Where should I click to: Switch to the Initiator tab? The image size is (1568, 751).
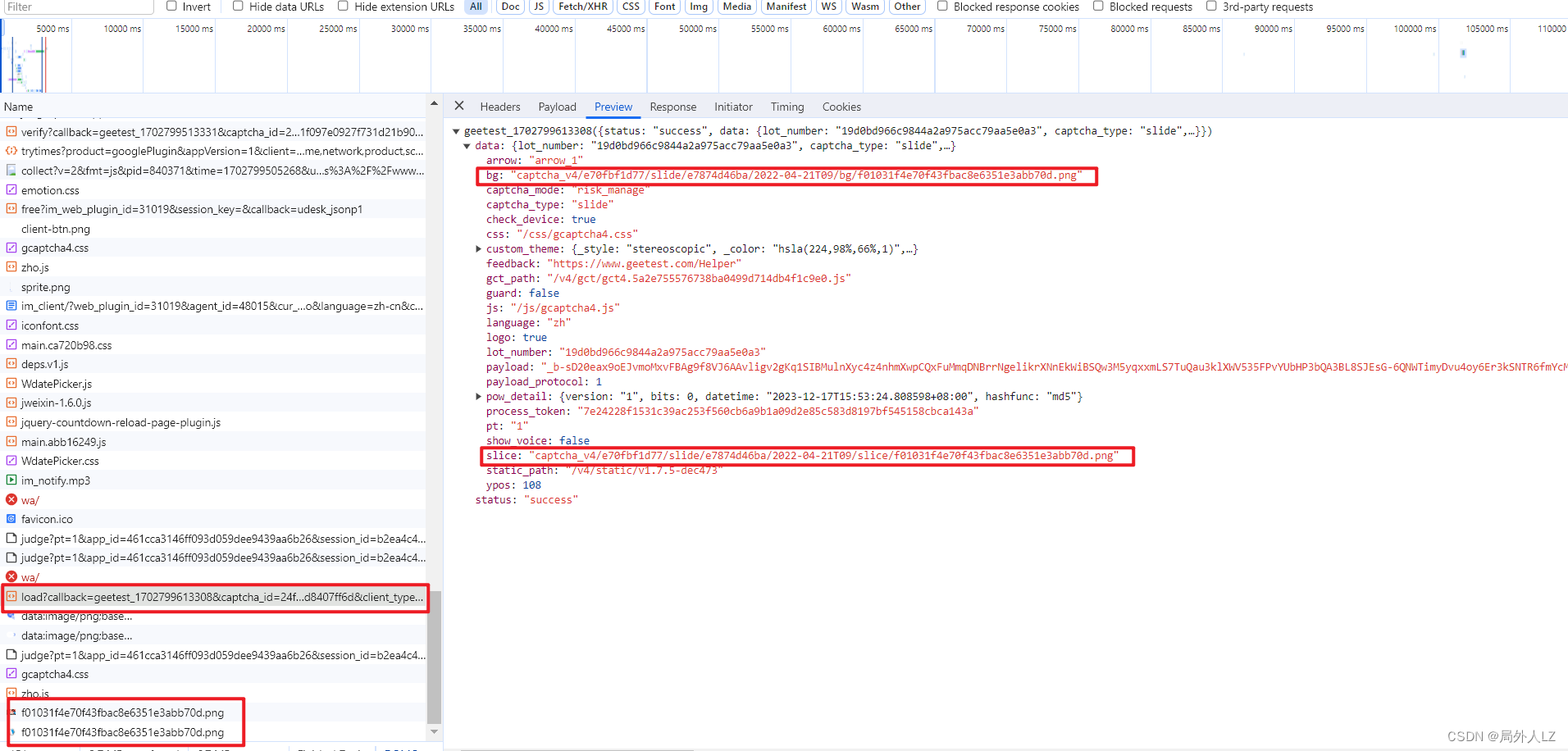[x=733, y=107]
